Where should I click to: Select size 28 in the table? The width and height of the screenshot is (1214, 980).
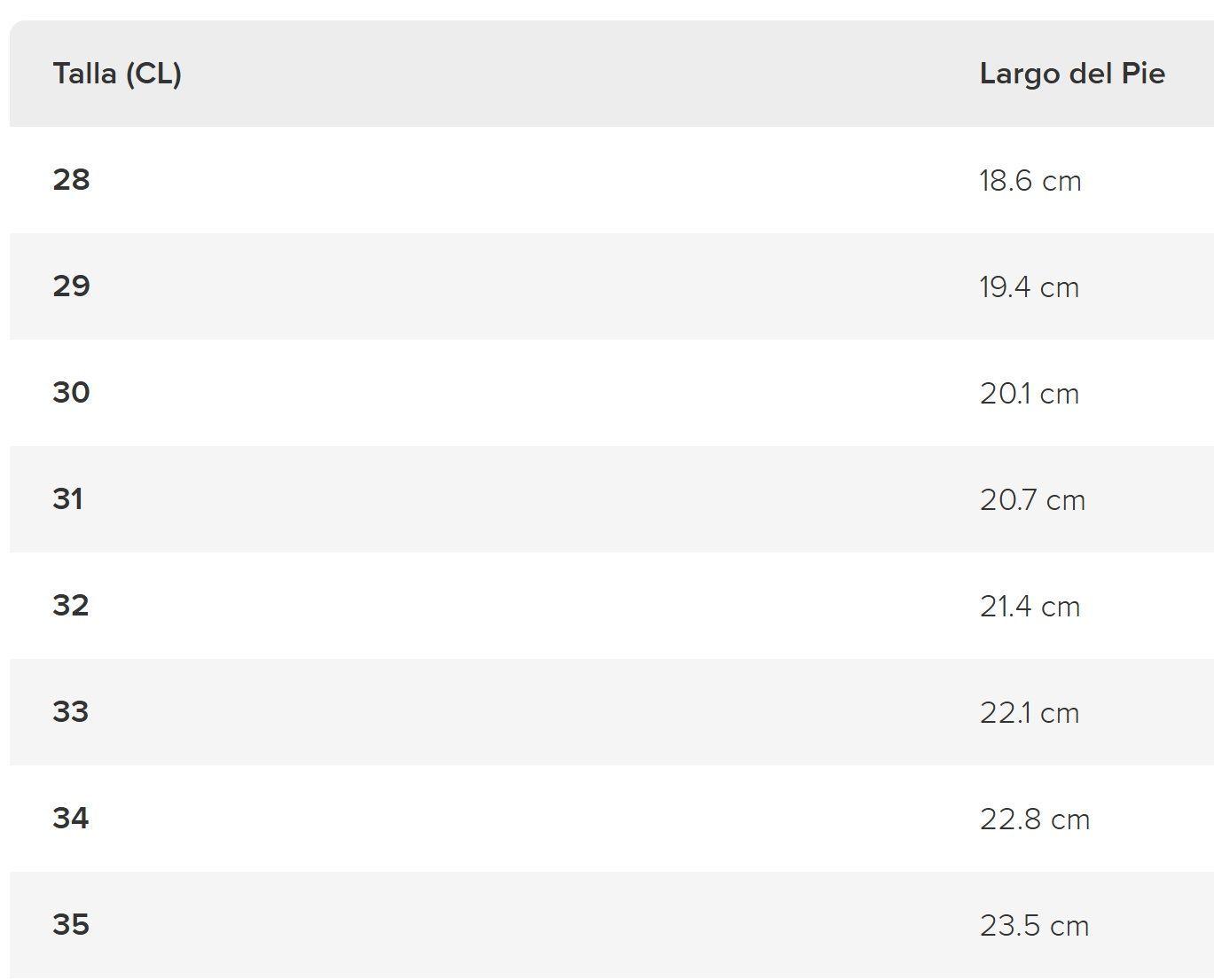(x=71, y=180)
